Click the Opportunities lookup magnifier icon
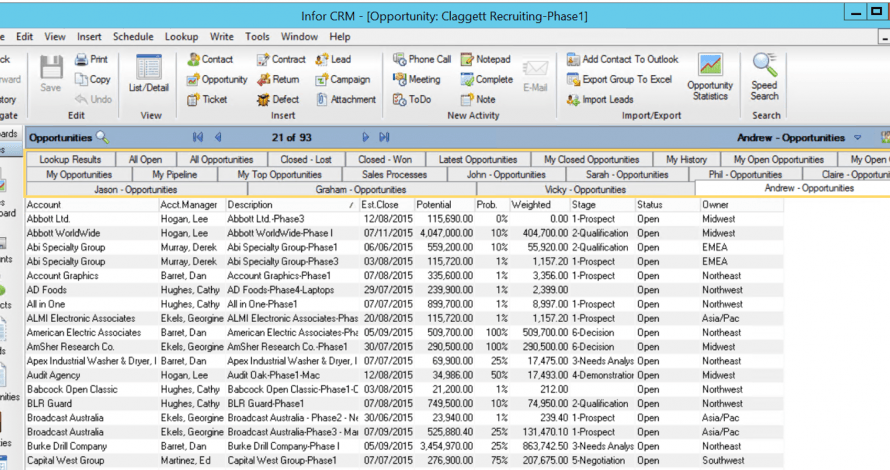 (x=103, y=137)
